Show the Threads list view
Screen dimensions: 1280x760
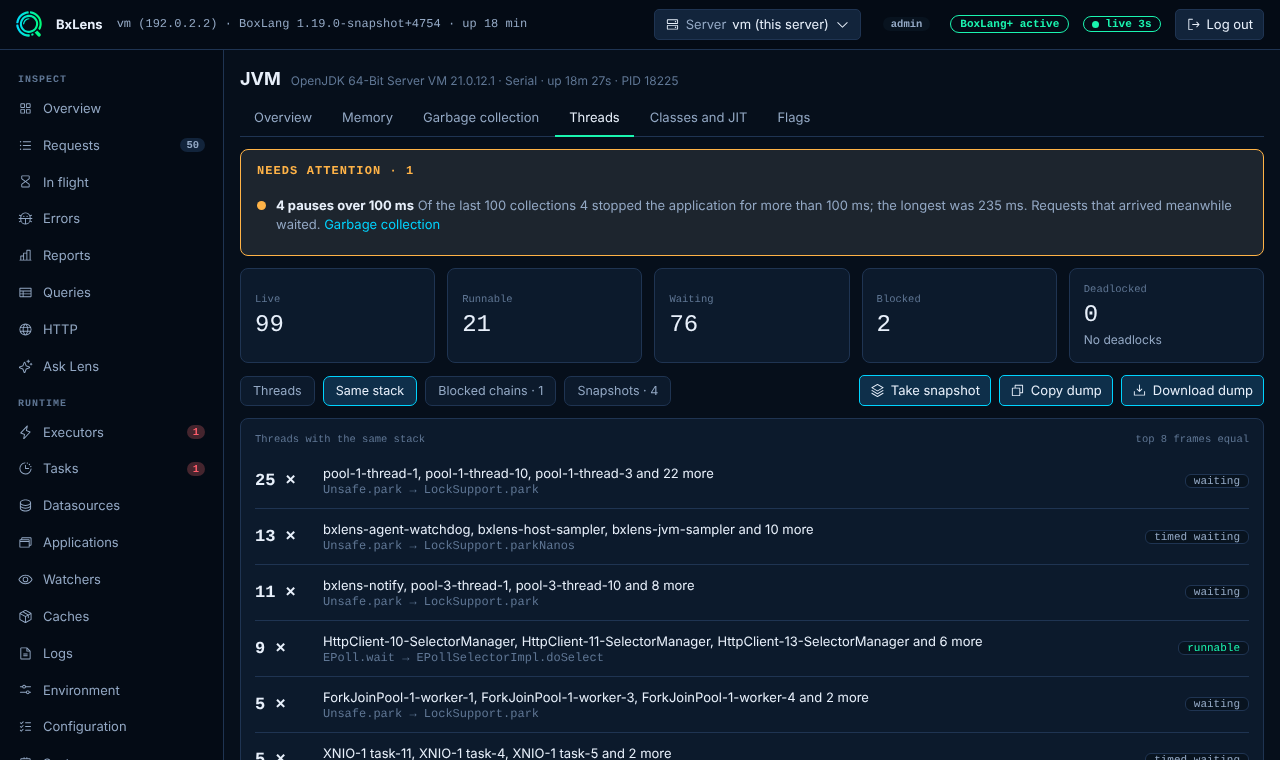pos(277,391)
